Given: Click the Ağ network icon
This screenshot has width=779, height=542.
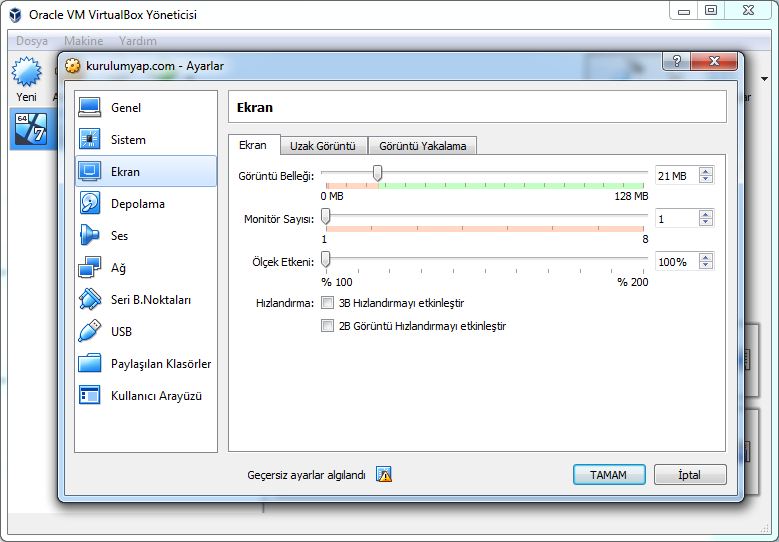Looking at the screenshot, I should (90, 267).
